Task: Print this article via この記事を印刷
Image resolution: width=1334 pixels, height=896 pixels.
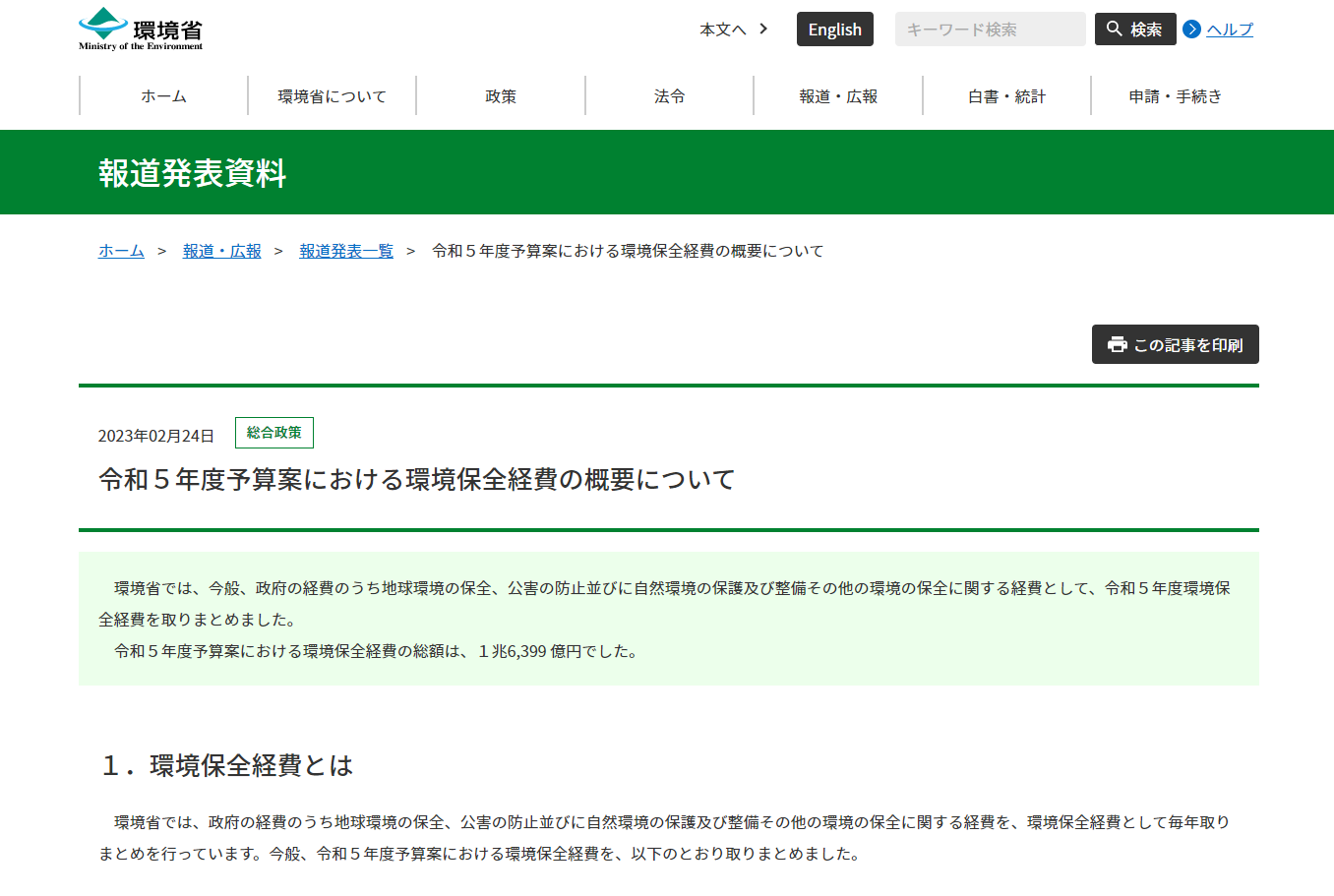Action: [1175, 344]
